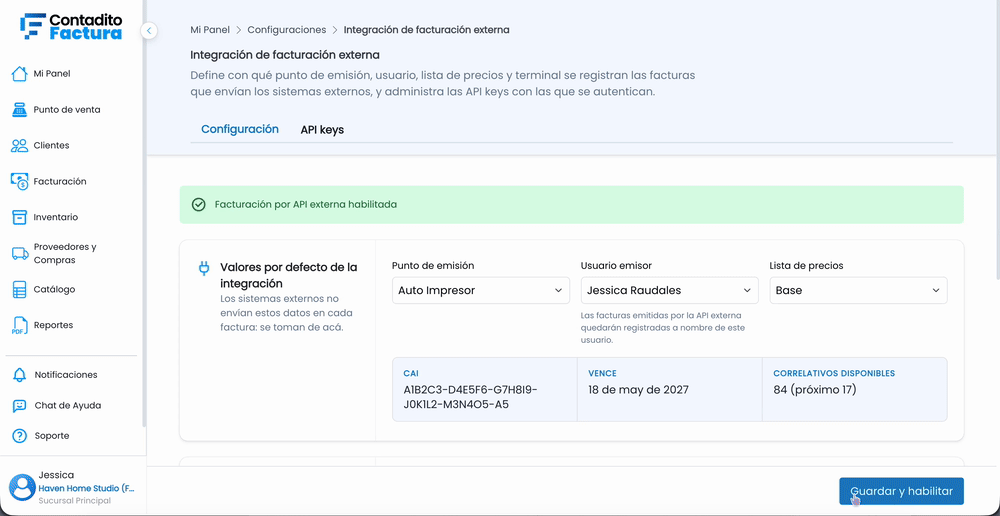Switch to the Configuración tab
1000x516 pixels.
[x=240, y=129]
